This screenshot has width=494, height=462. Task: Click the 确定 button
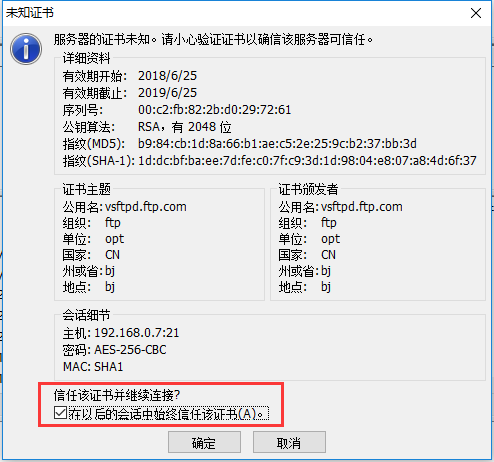[204, 442]
